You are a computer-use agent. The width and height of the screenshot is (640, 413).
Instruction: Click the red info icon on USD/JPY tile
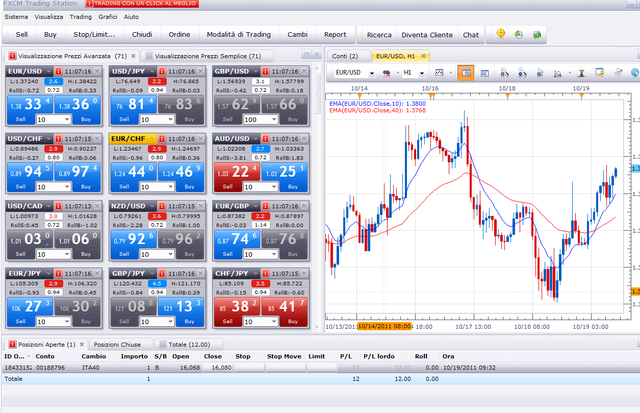pyautogui.click(x=162, y=71)
